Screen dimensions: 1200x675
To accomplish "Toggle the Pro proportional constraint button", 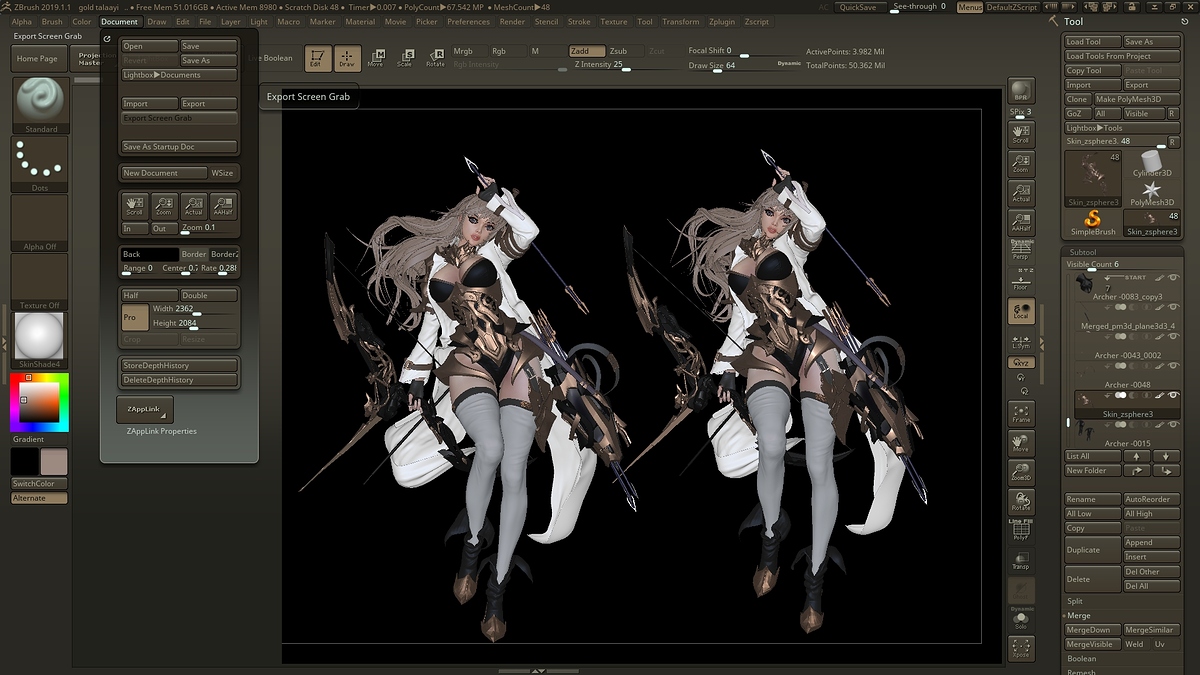I will point(134,318).
